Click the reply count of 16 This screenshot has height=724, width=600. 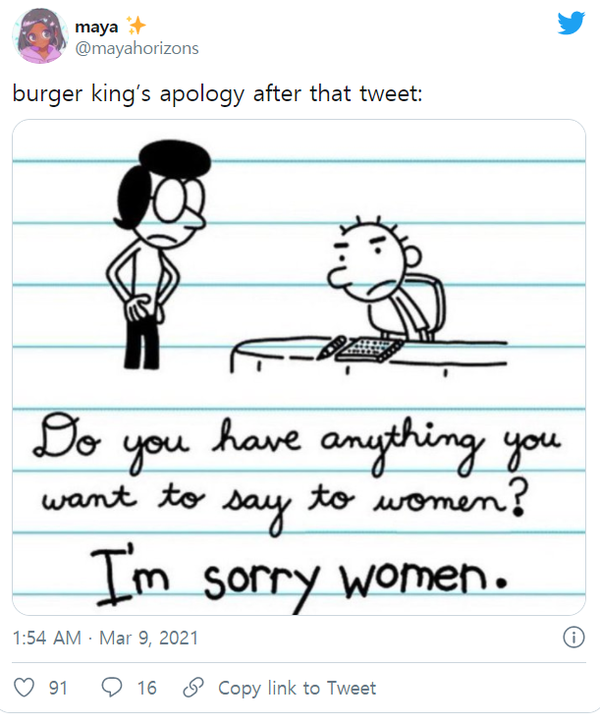tap(146, 688)
